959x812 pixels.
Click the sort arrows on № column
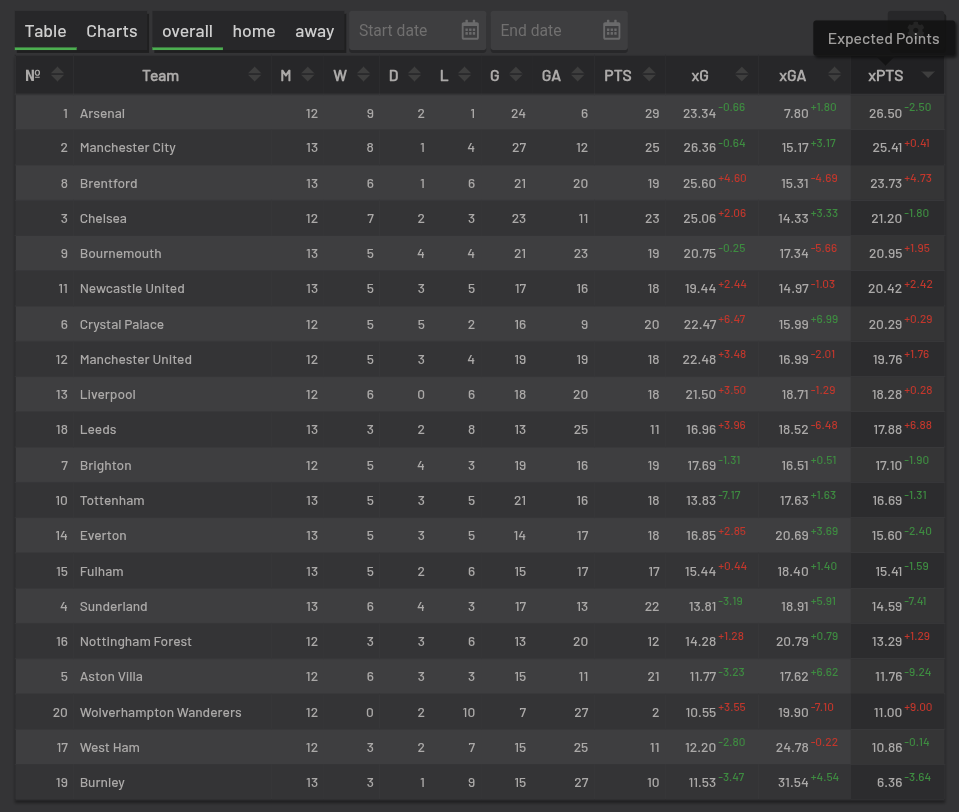[57, 75]
